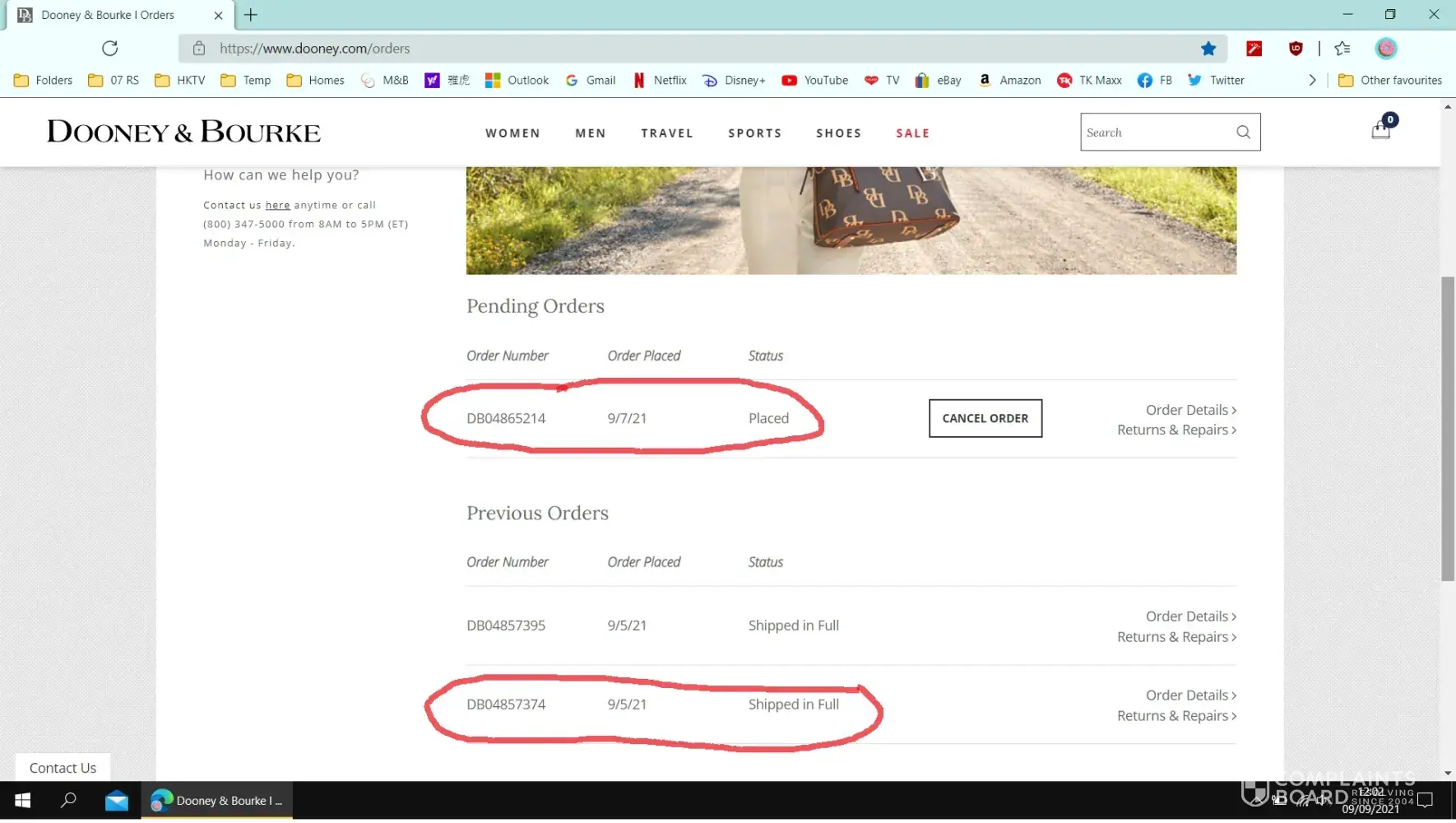Open the Mail app in taskbar
The width and height of the screenshot is (1456, 823).
(x=117, y=801)
